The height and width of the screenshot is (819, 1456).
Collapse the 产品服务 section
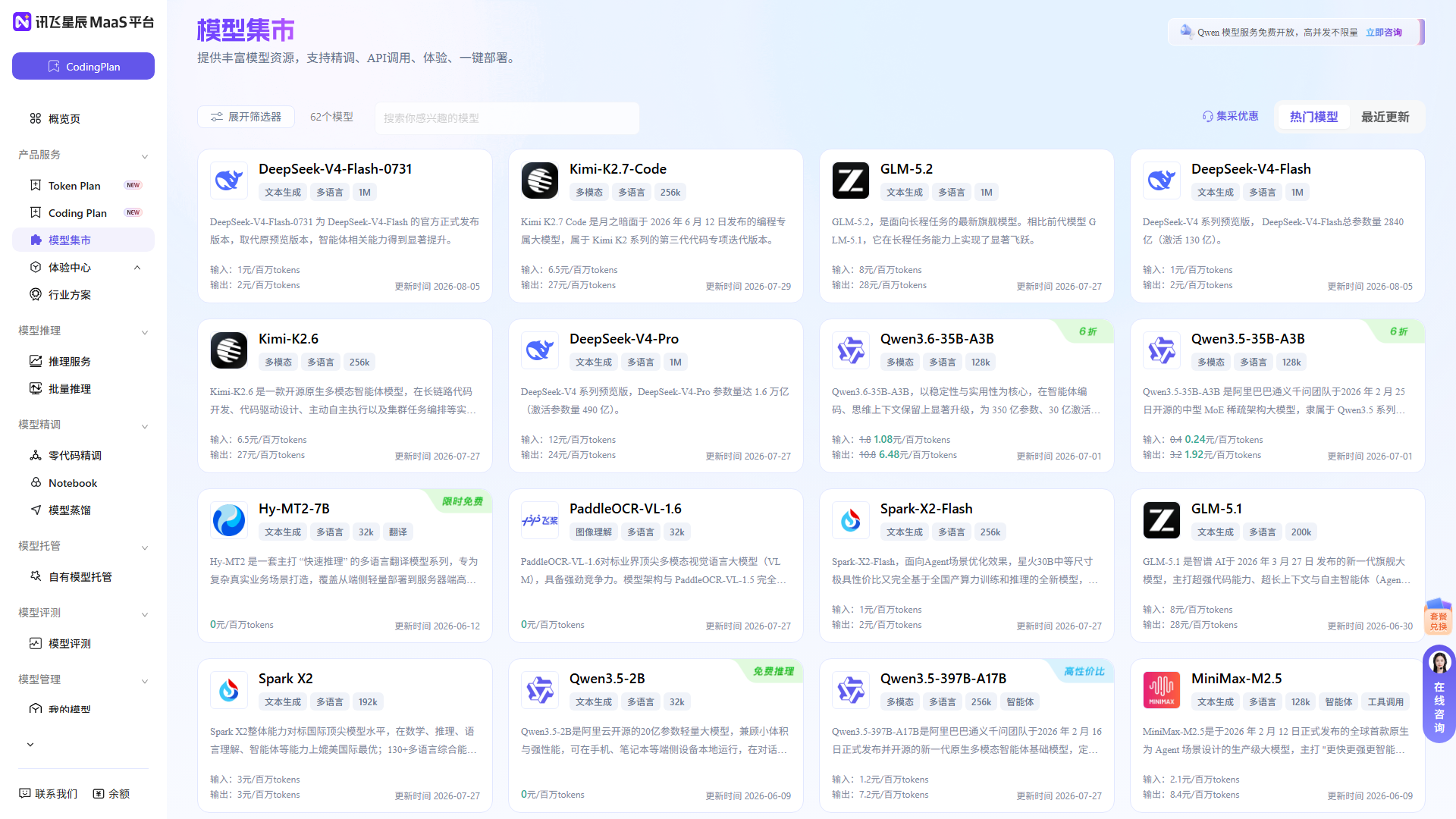tap(145, 155)
